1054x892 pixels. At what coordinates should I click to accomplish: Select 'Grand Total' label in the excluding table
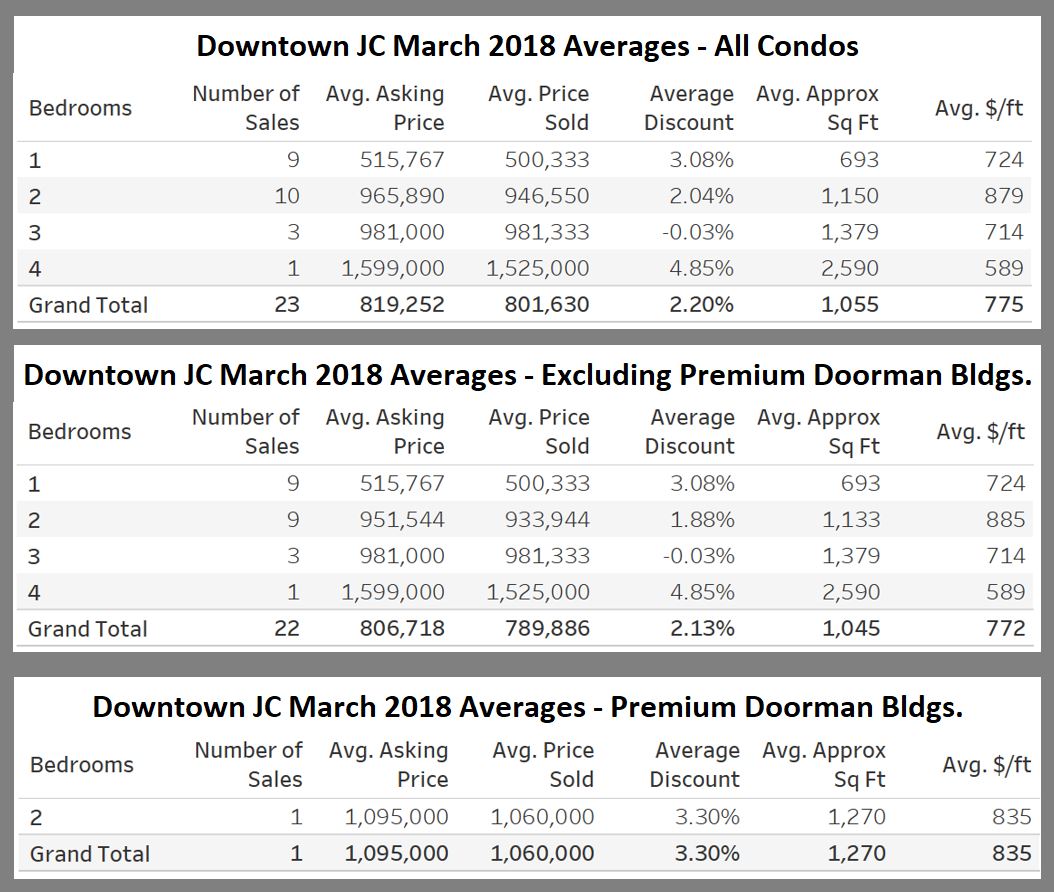87,629
